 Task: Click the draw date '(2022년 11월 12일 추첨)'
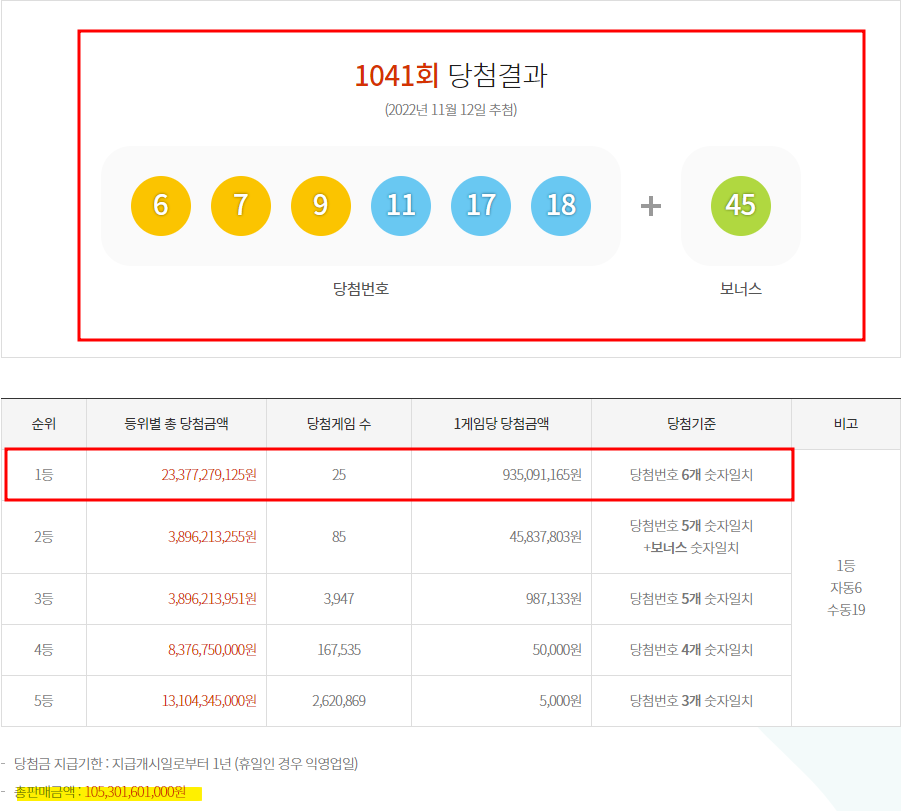coord(451,110)
